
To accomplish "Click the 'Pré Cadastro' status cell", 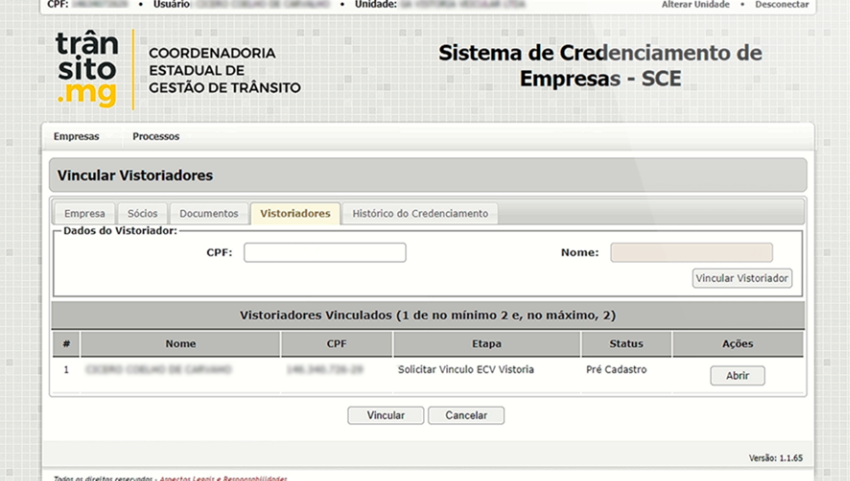I will [x=616, y=369].
